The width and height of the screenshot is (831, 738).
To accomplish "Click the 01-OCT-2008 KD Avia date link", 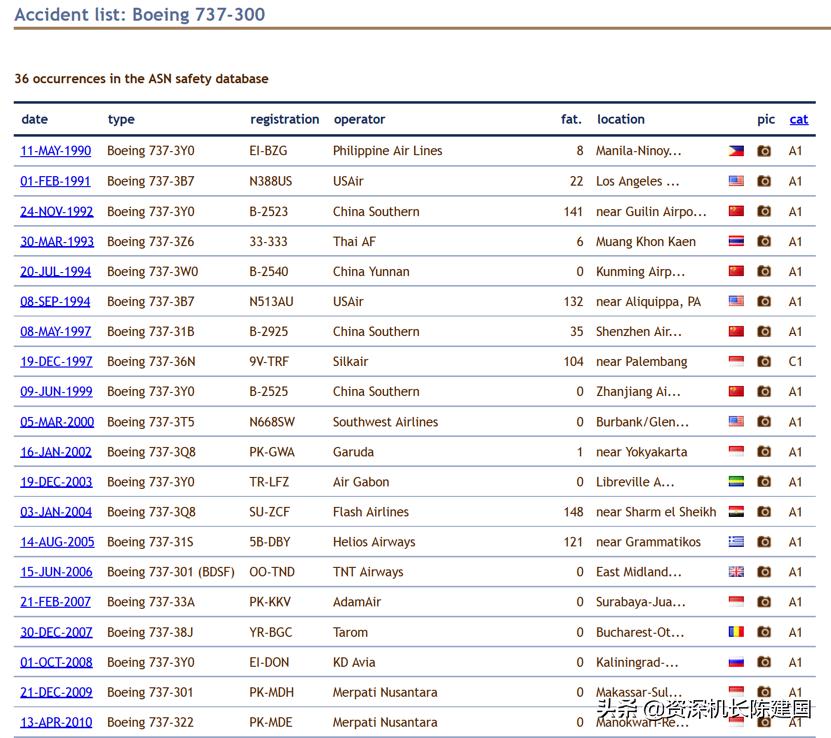I will (56, 662).
